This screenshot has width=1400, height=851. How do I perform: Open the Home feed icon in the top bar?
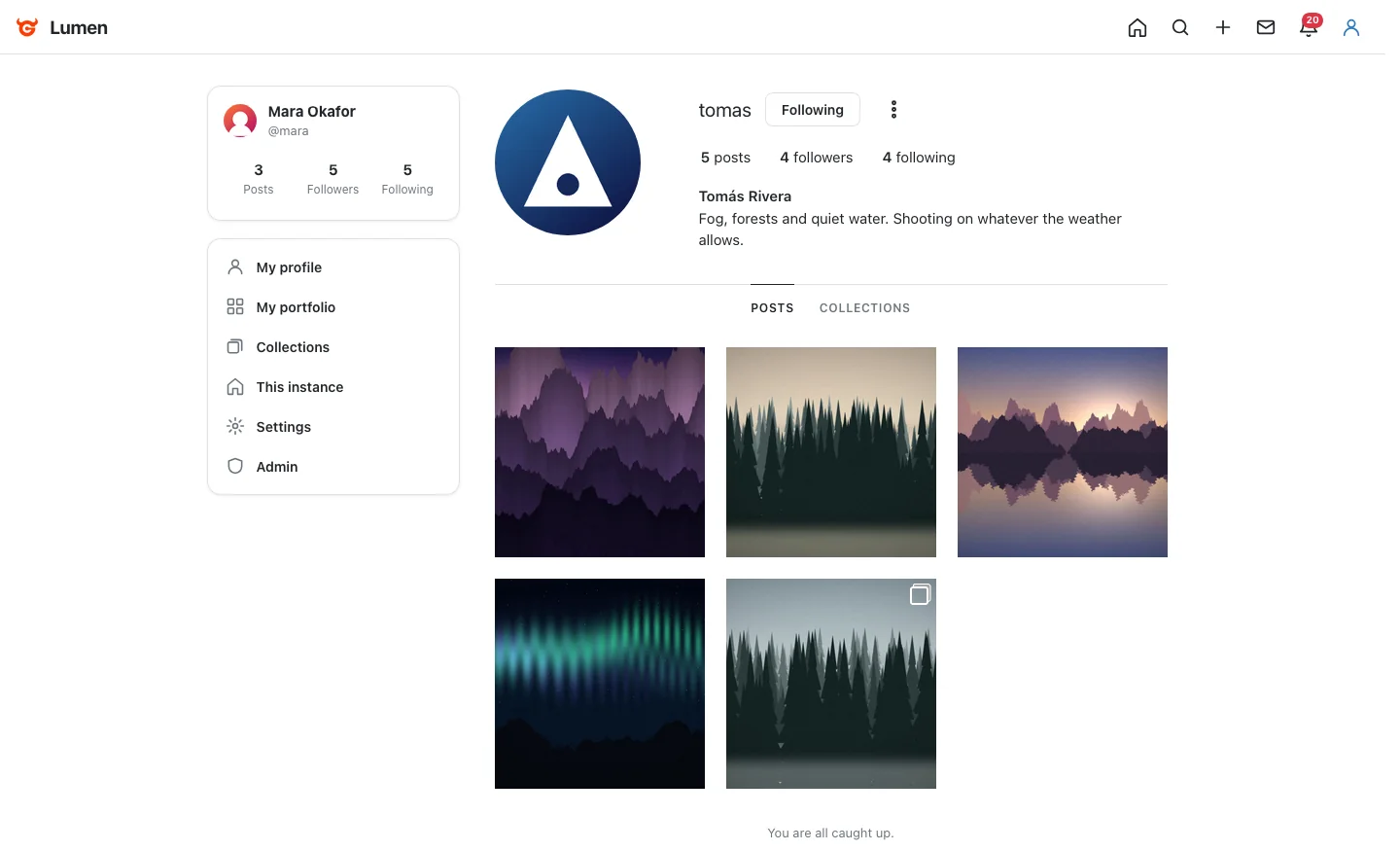tap(1137, 27)
